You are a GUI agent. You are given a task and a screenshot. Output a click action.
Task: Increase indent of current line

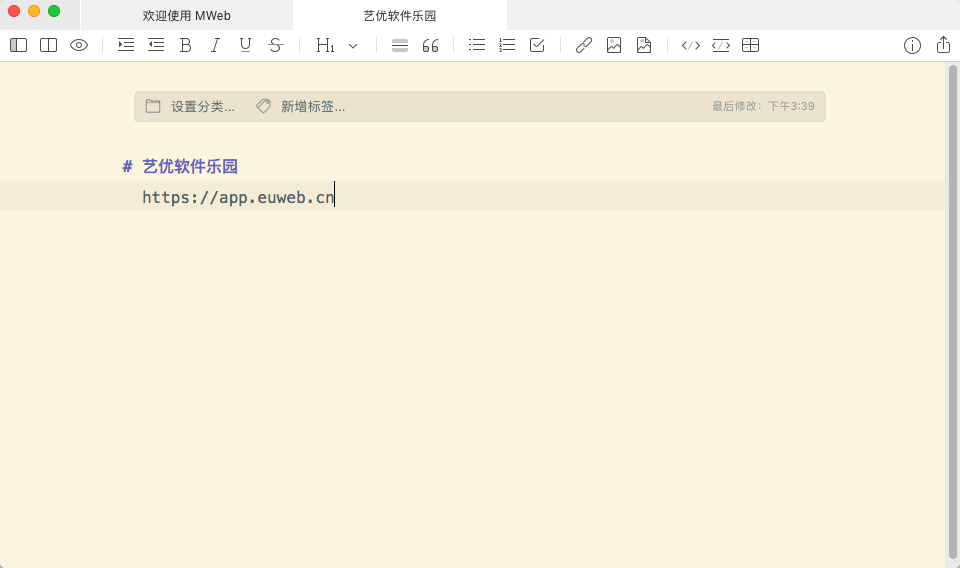click(x=126, y=45)
